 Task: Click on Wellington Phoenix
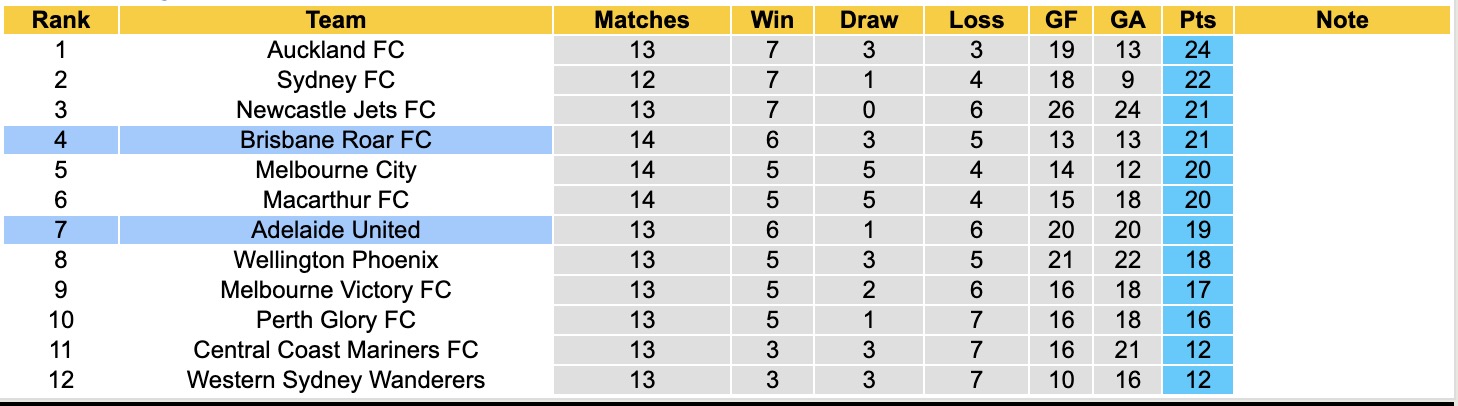pyautogui.click(x=336, y=260)
